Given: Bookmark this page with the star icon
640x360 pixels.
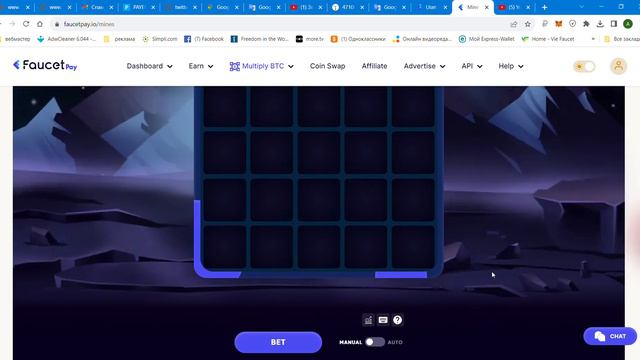Looking at the screenshot, I should pos(527,24).
